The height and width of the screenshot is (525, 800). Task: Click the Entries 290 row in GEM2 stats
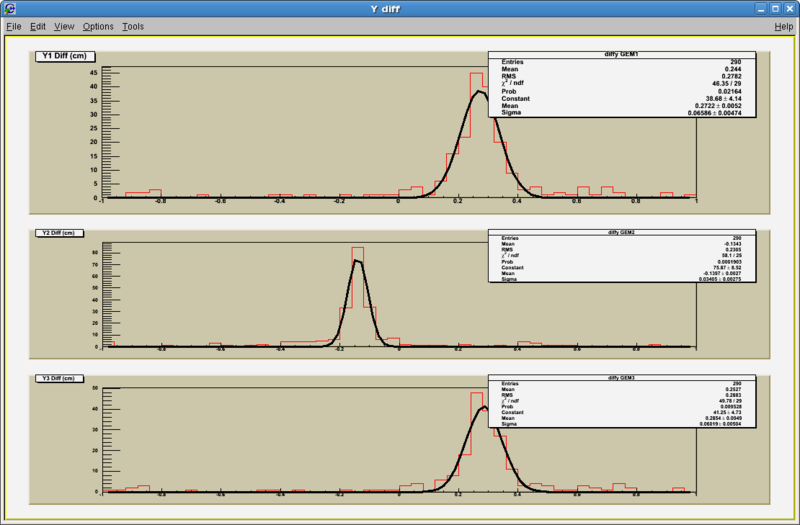(x=621, y=238)
